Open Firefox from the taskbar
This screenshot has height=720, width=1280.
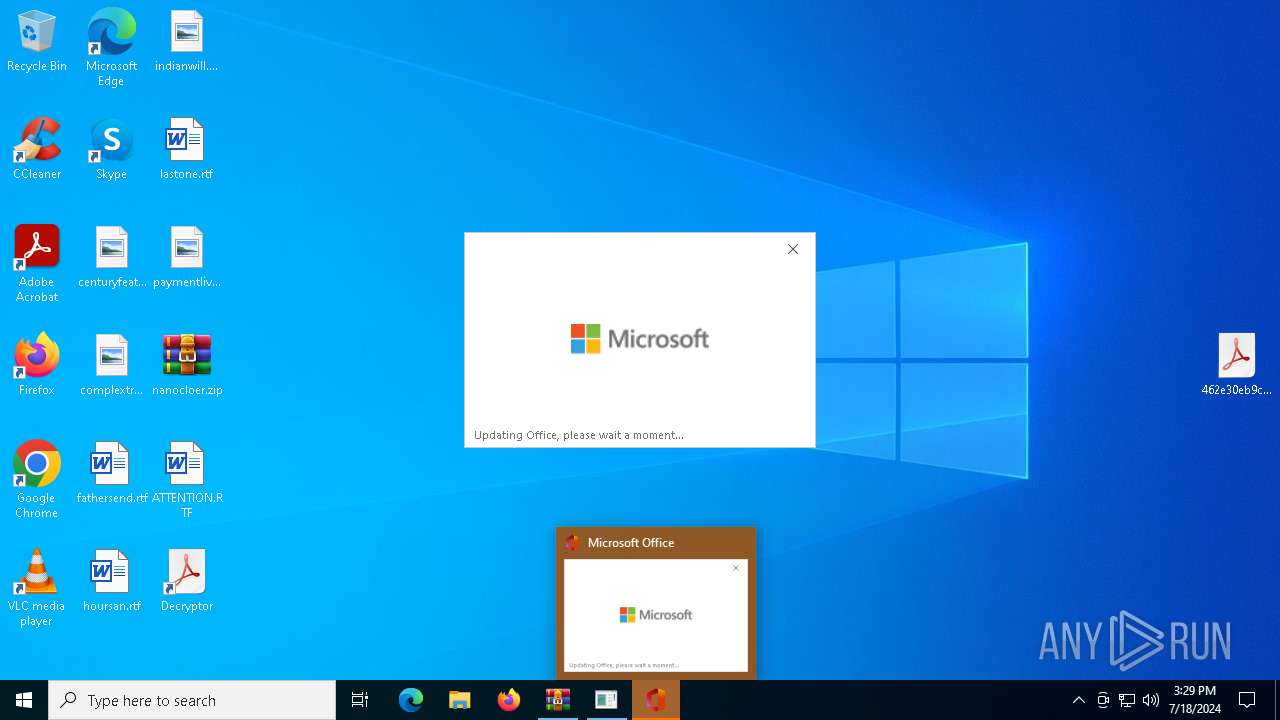pos(509,700)
